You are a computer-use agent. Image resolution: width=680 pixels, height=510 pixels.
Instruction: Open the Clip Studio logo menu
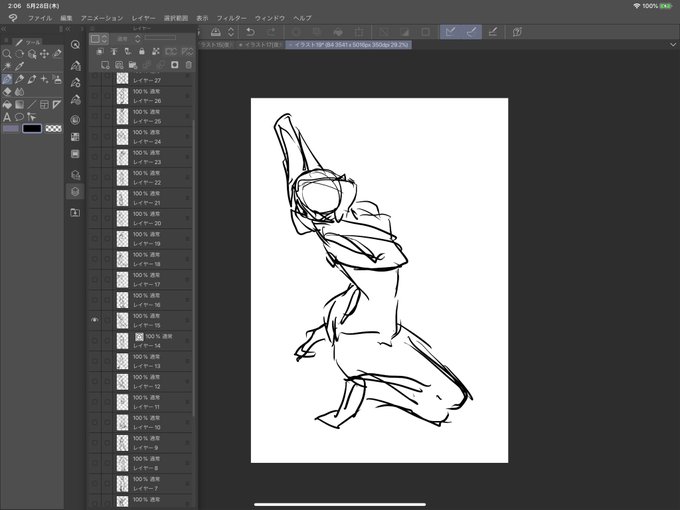coord(13,18)
